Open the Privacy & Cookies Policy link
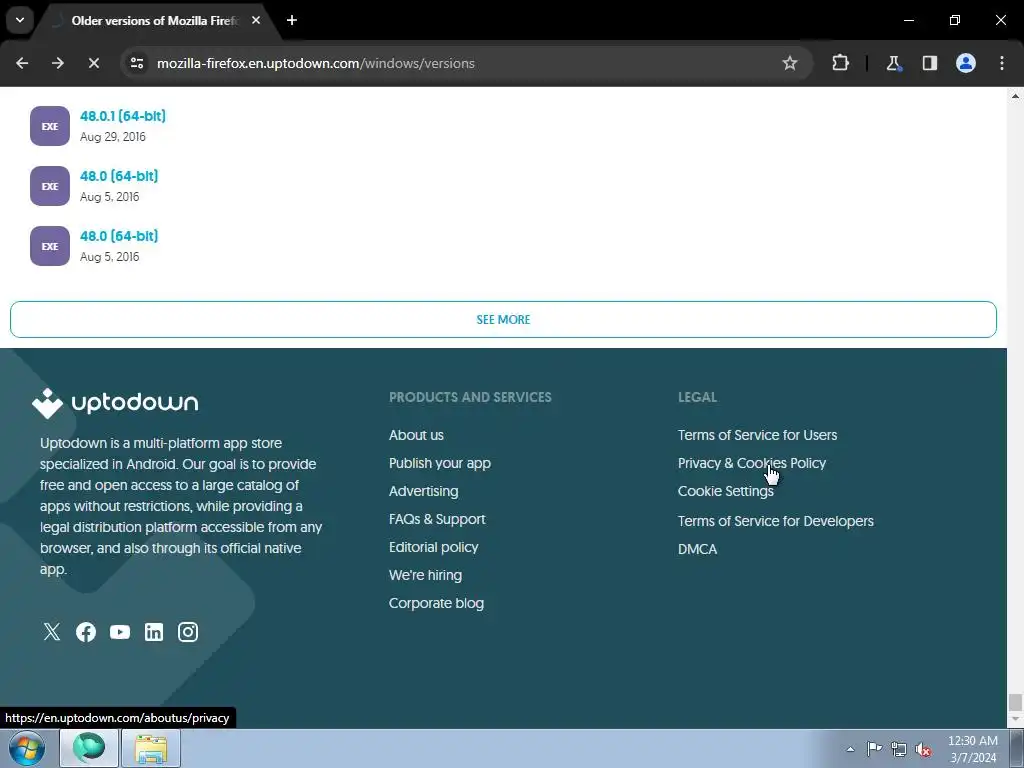 click(x=752, y=463)
